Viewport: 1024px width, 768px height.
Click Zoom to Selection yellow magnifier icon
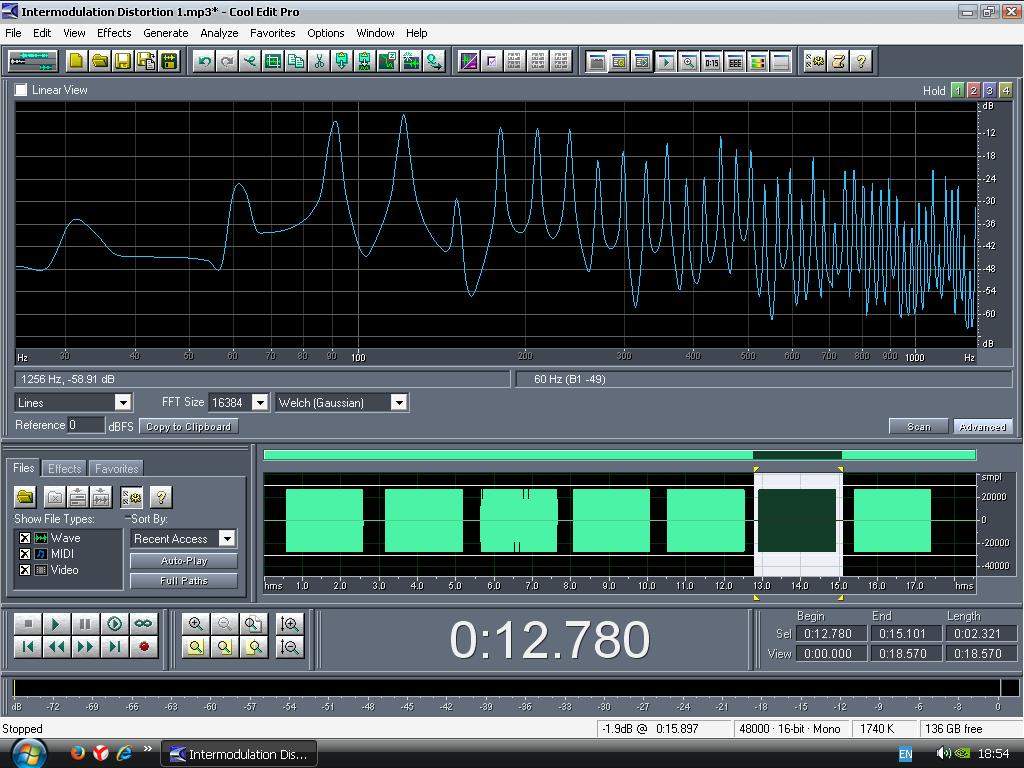pyautogui.click(x=195, y=647)
